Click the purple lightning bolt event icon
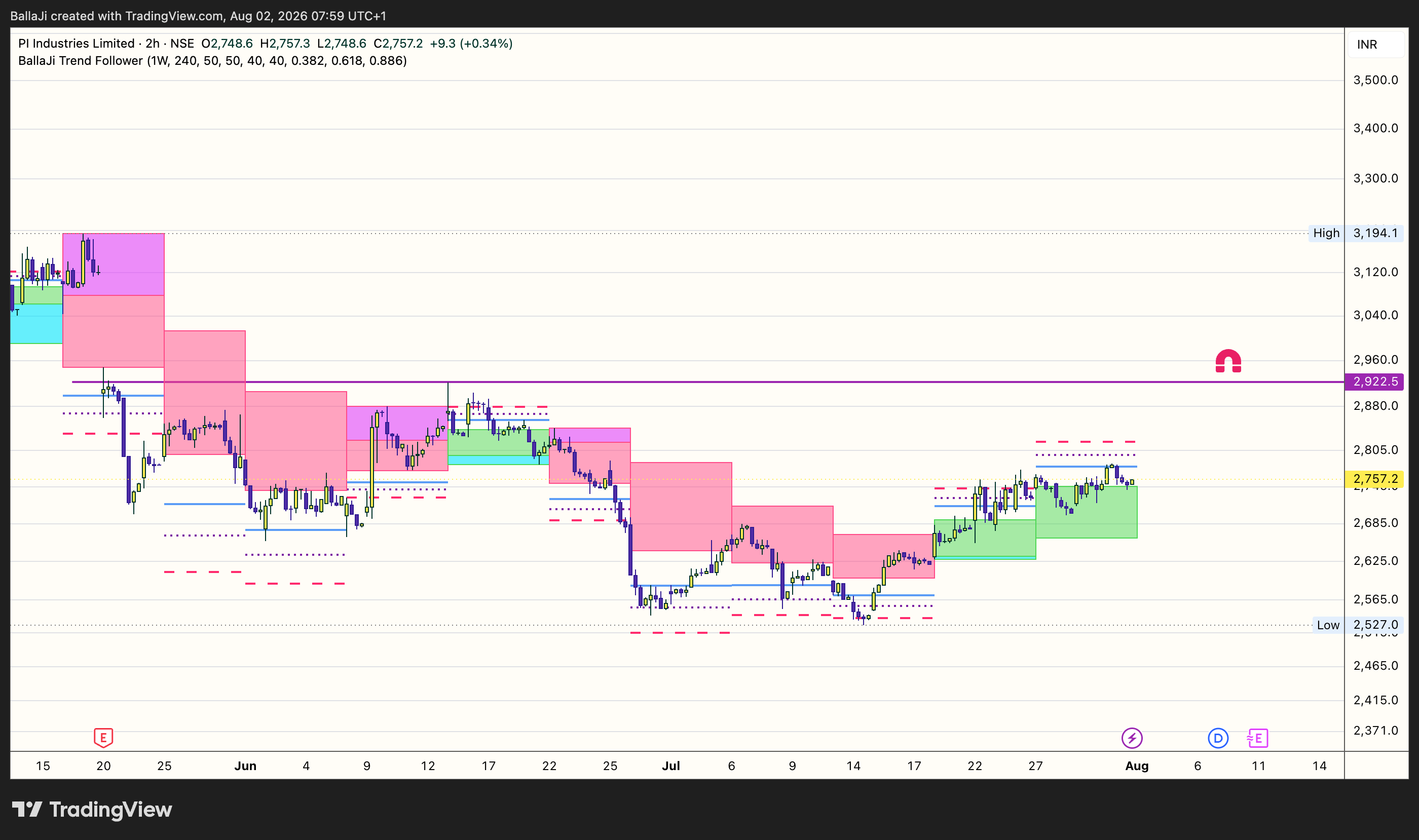 click(1132, 738)
